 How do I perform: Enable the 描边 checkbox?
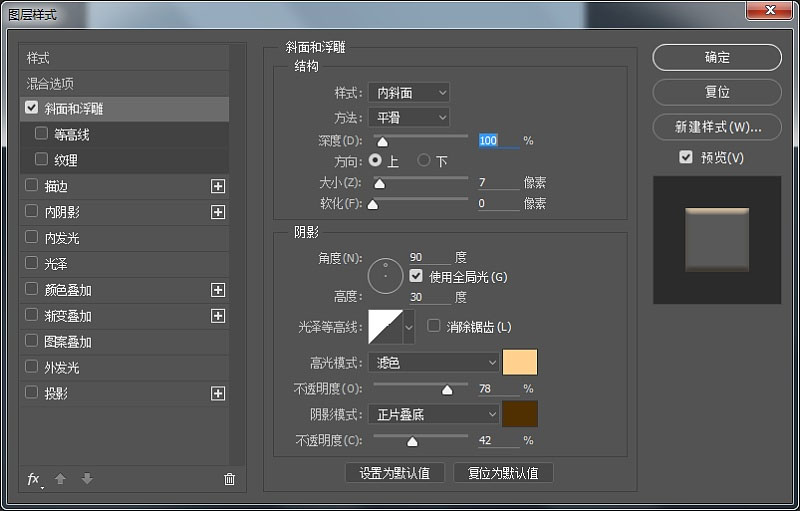[x=32, y=185]
